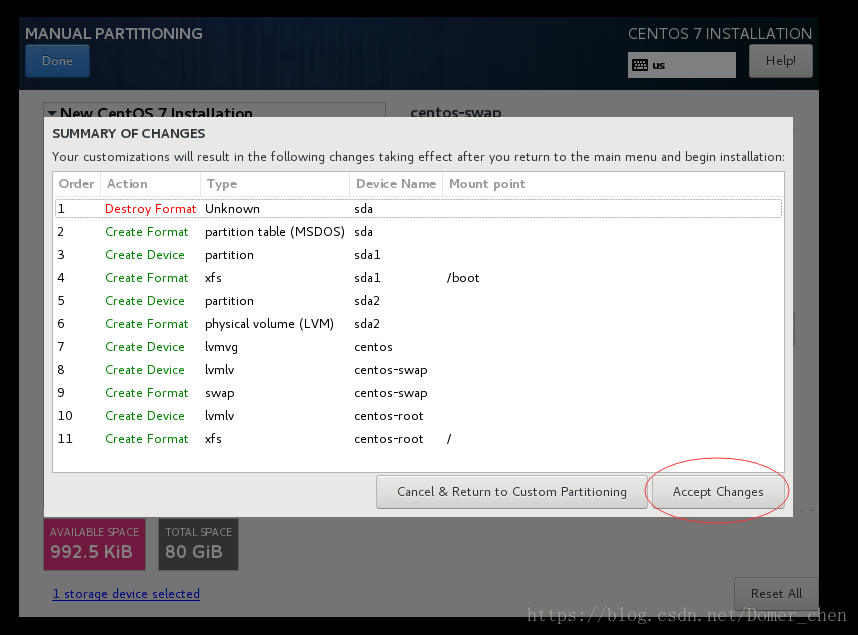Click the 'lvmvg' type cell
This screenshot has width=858, height=635.
[x=221, y=347]
